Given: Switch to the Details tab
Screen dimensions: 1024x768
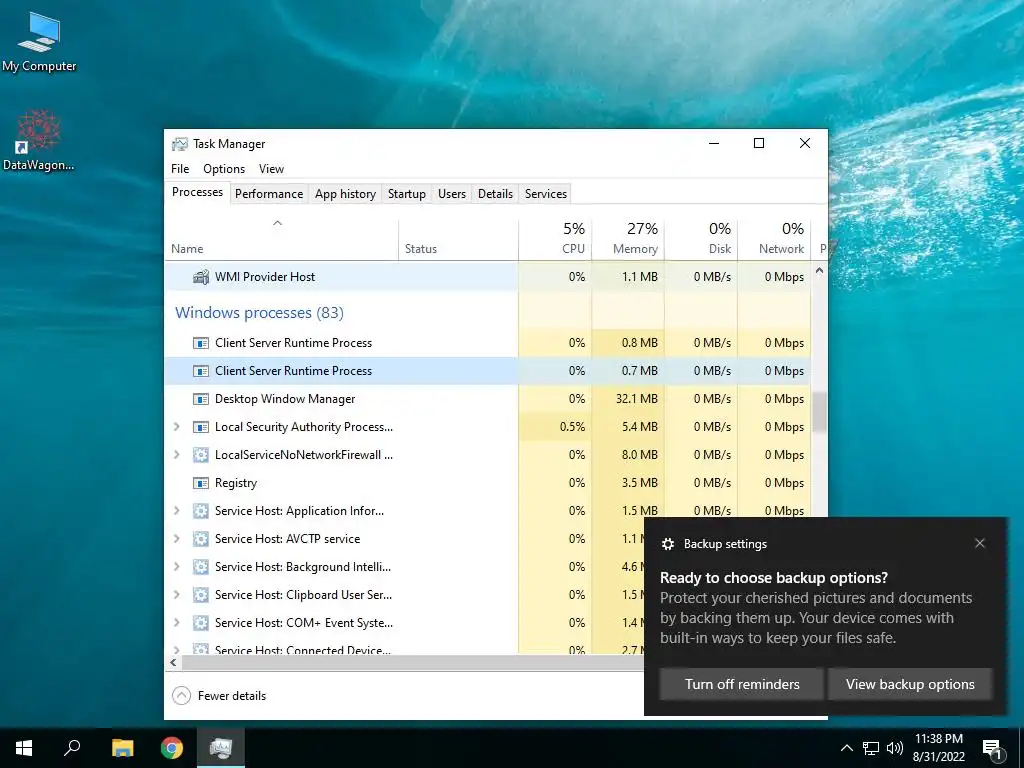Looking at the screenshot, I should tap(495, 194).
